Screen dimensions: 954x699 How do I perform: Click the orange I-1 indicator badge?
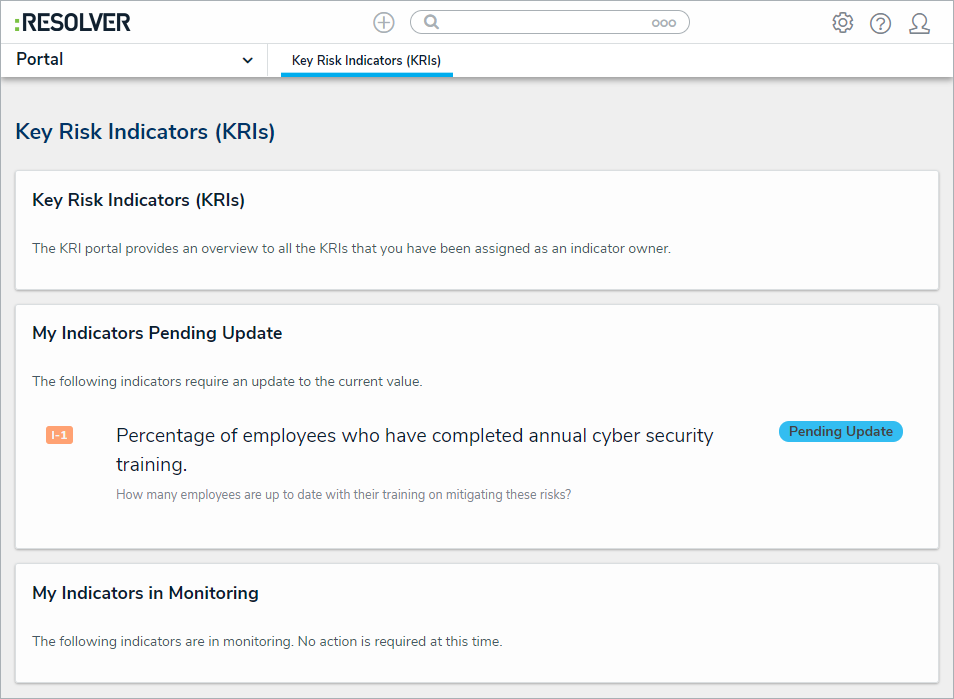click(59, 435)
